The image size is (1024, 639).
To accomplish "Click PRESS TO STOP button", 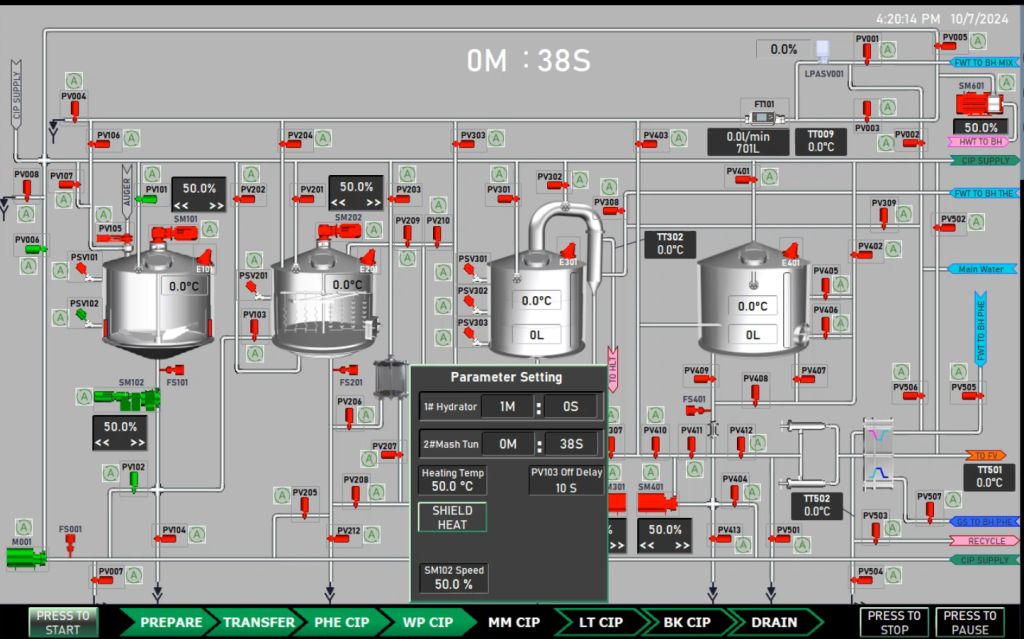I will pos(894,622).
